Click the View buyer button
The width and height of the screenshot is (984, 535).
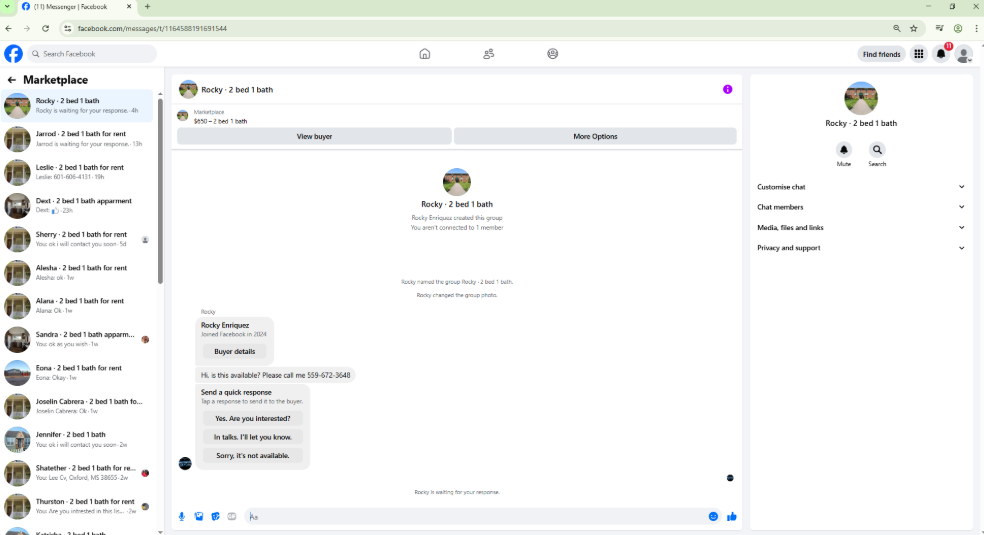[x=314, y=136]
